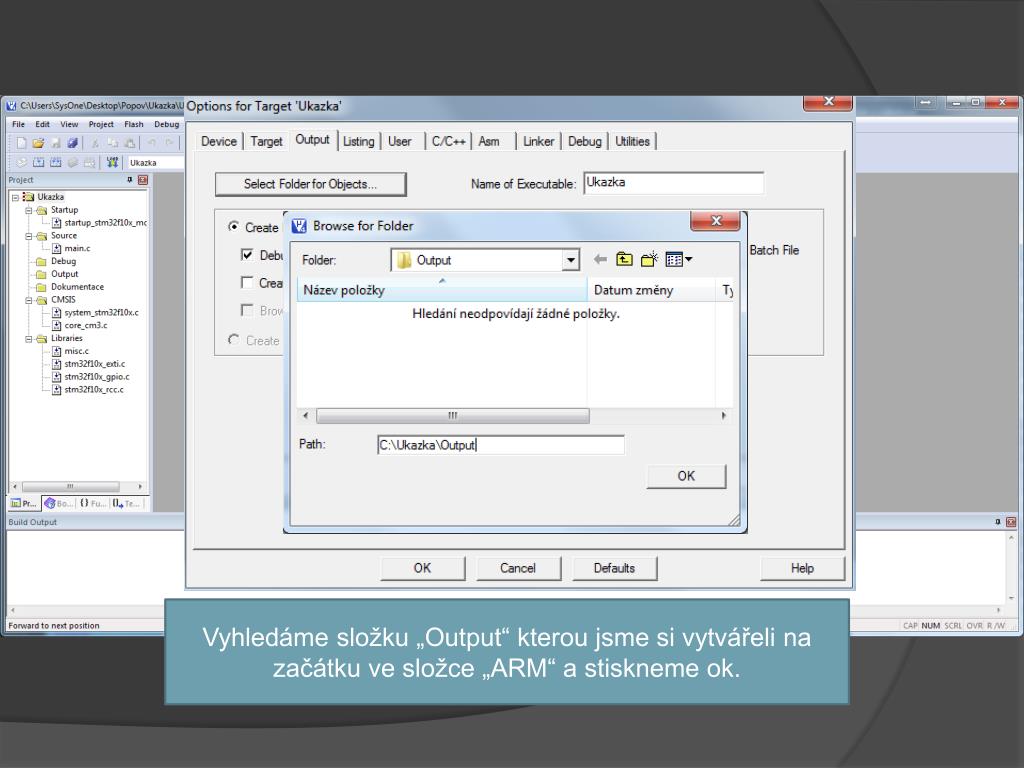Click the Up One Level folder icon
Viewport: 1024px width, 768px height.
624,260
